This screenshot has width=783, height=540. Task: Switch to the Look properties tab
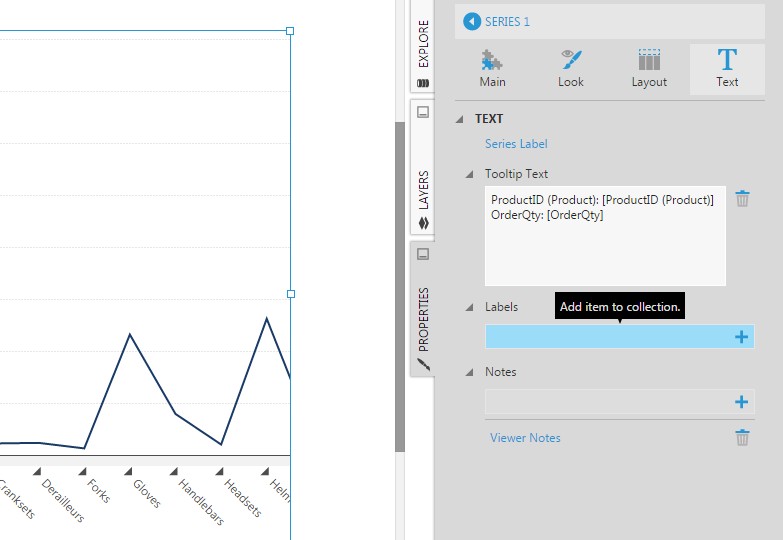pyautogui.click(x=571, y=69)
